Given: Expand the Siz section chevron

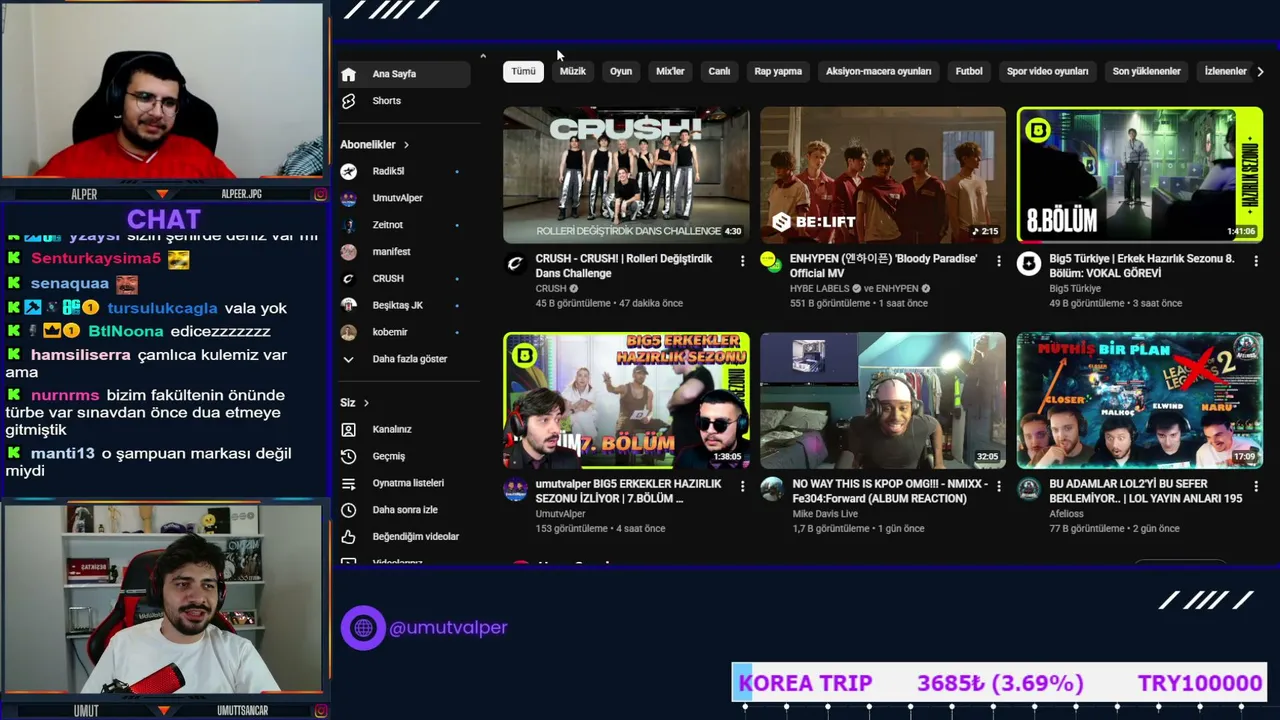Looking at the screenshot, I should (366, 403).
